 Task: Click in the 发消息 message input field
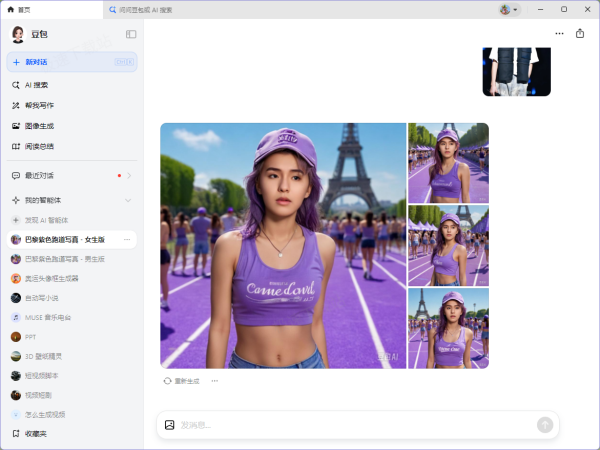350,425
